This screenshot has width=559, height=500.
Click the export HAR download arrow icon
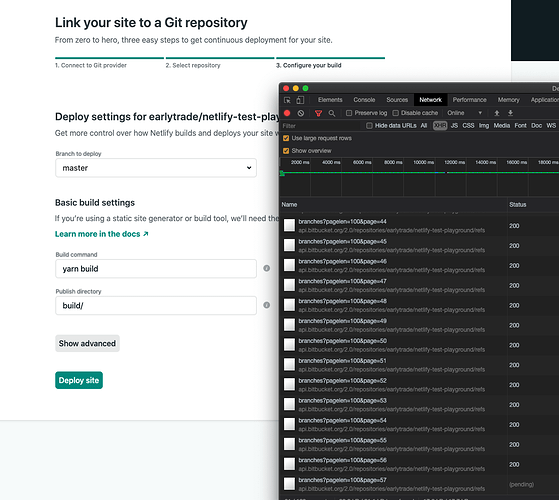(511, 113)
